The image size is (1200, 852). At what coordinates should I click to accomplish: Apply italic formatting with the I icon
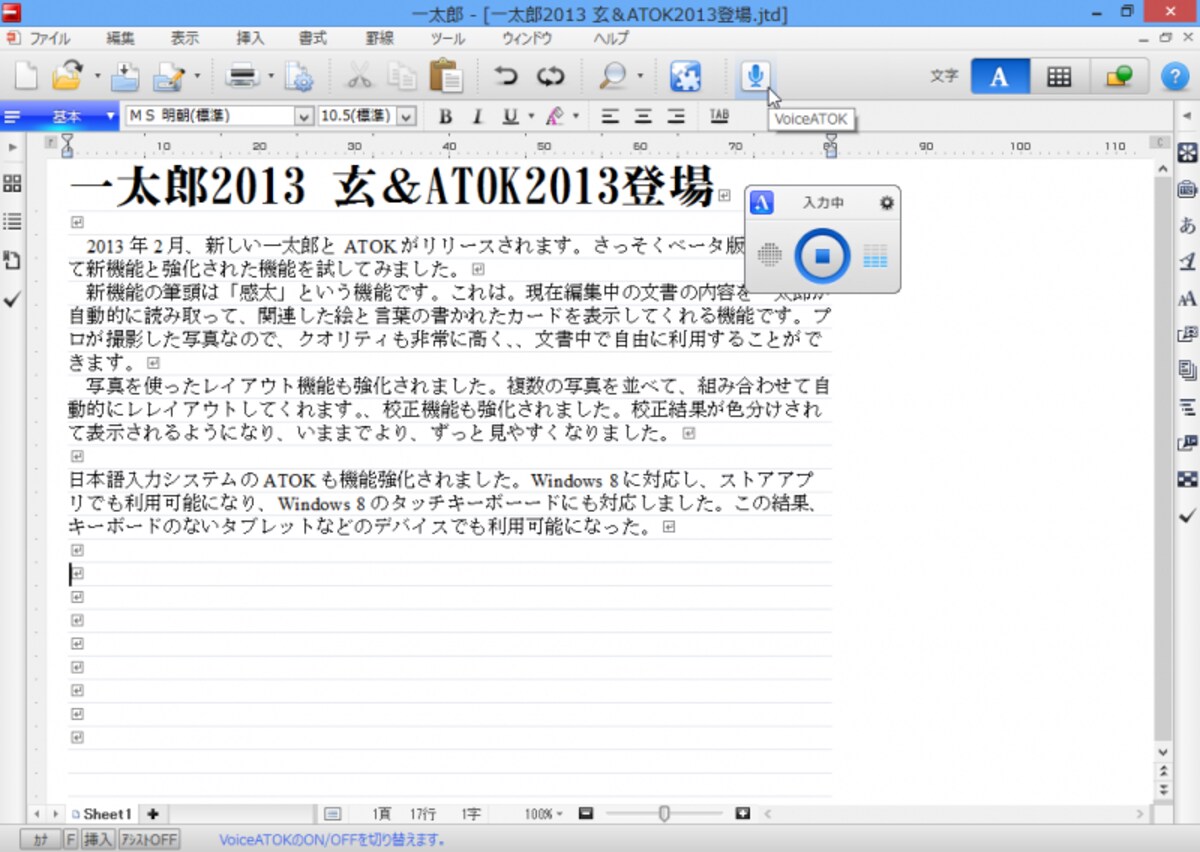[477, 116]
